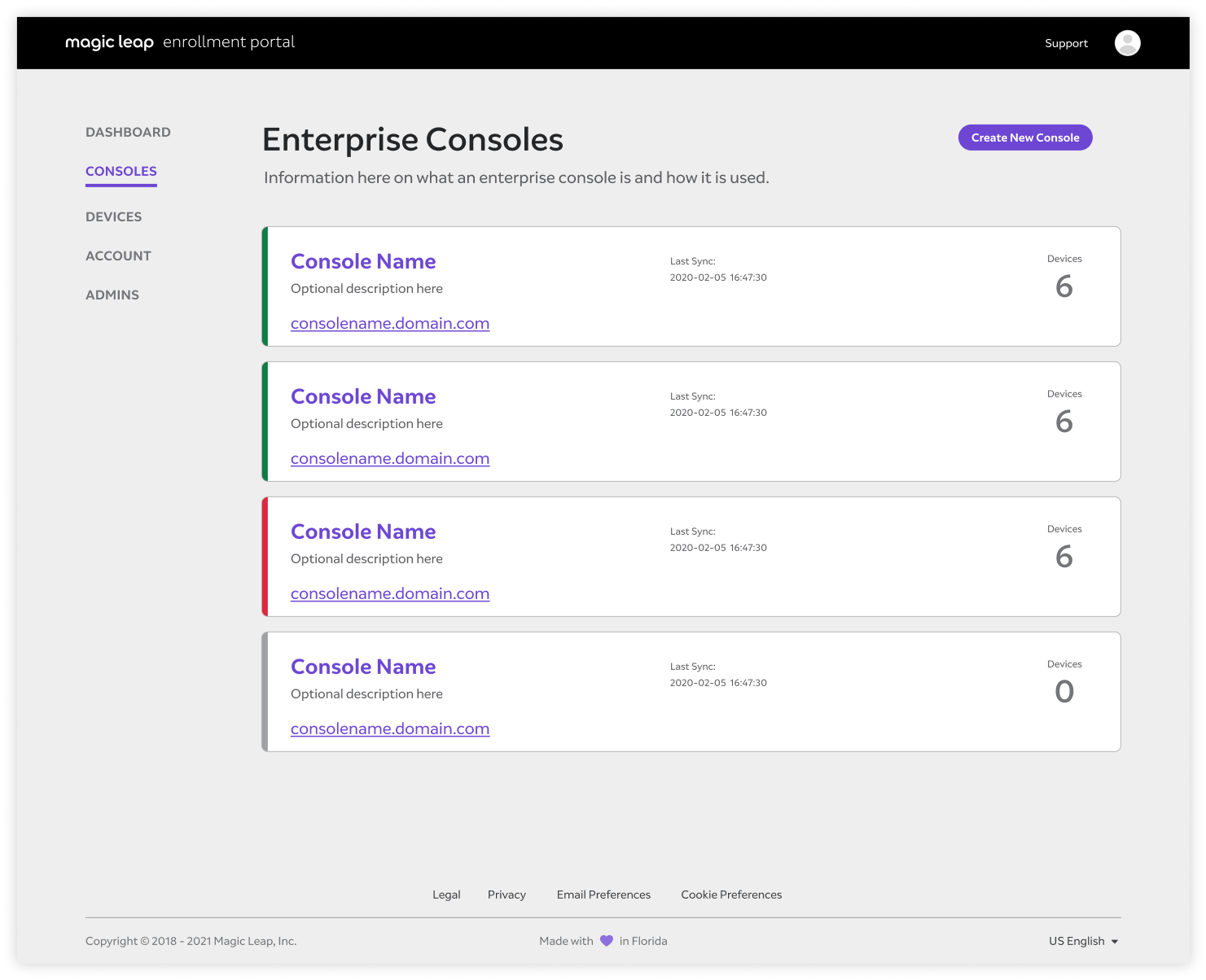Open the red-status console's domain link
This screenshot has height=980, width=1206.
(x=390, y=593)
